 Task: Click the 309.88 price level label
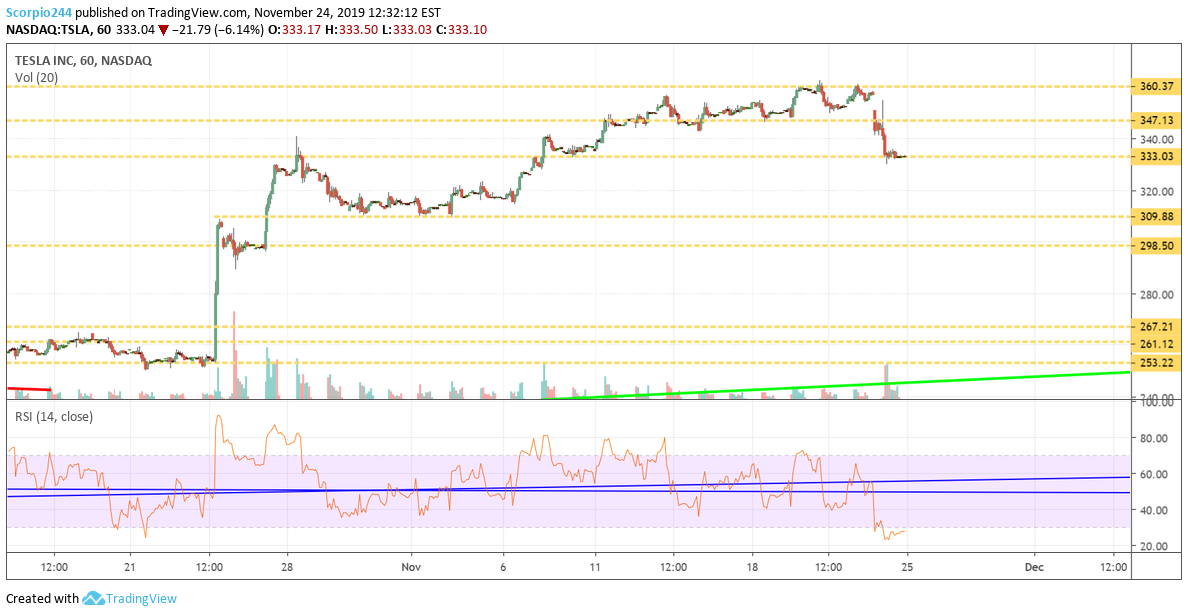(x=1156, y=217)
